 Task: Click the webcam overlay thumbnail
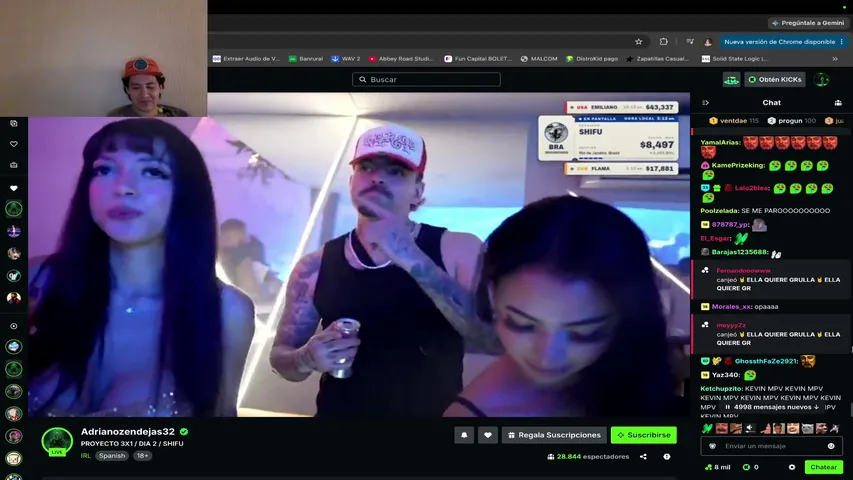click(103, 58)
